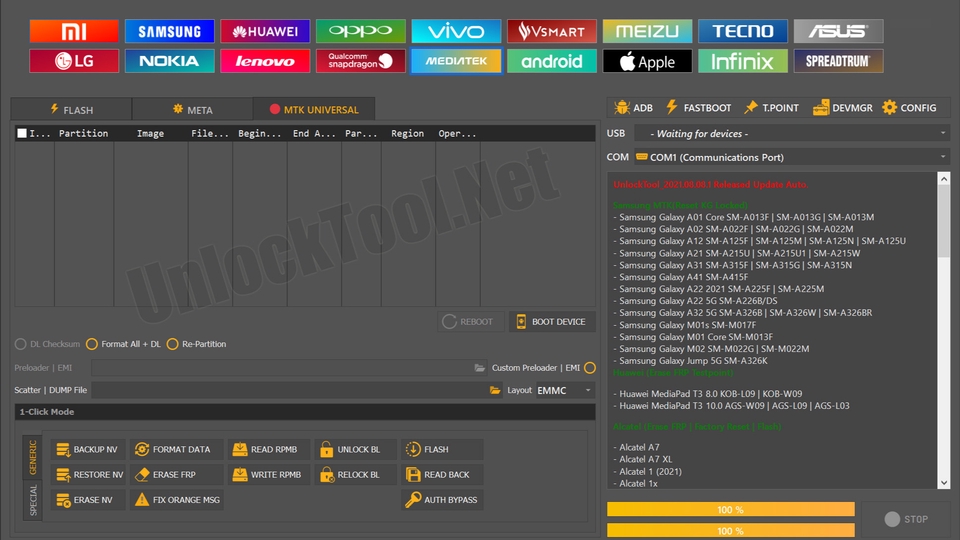
Task: Select the Oppo brand tile
Action: click(361, 31)
